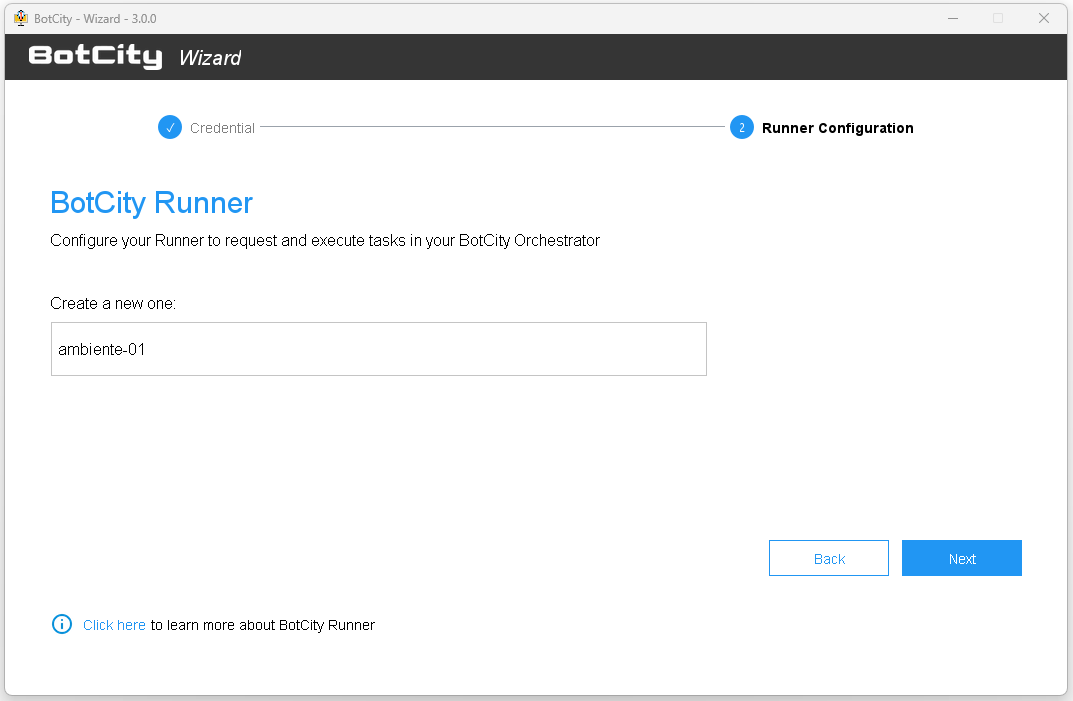
Task: Click the Configure your Runner description text
Action: coord(325,241)
